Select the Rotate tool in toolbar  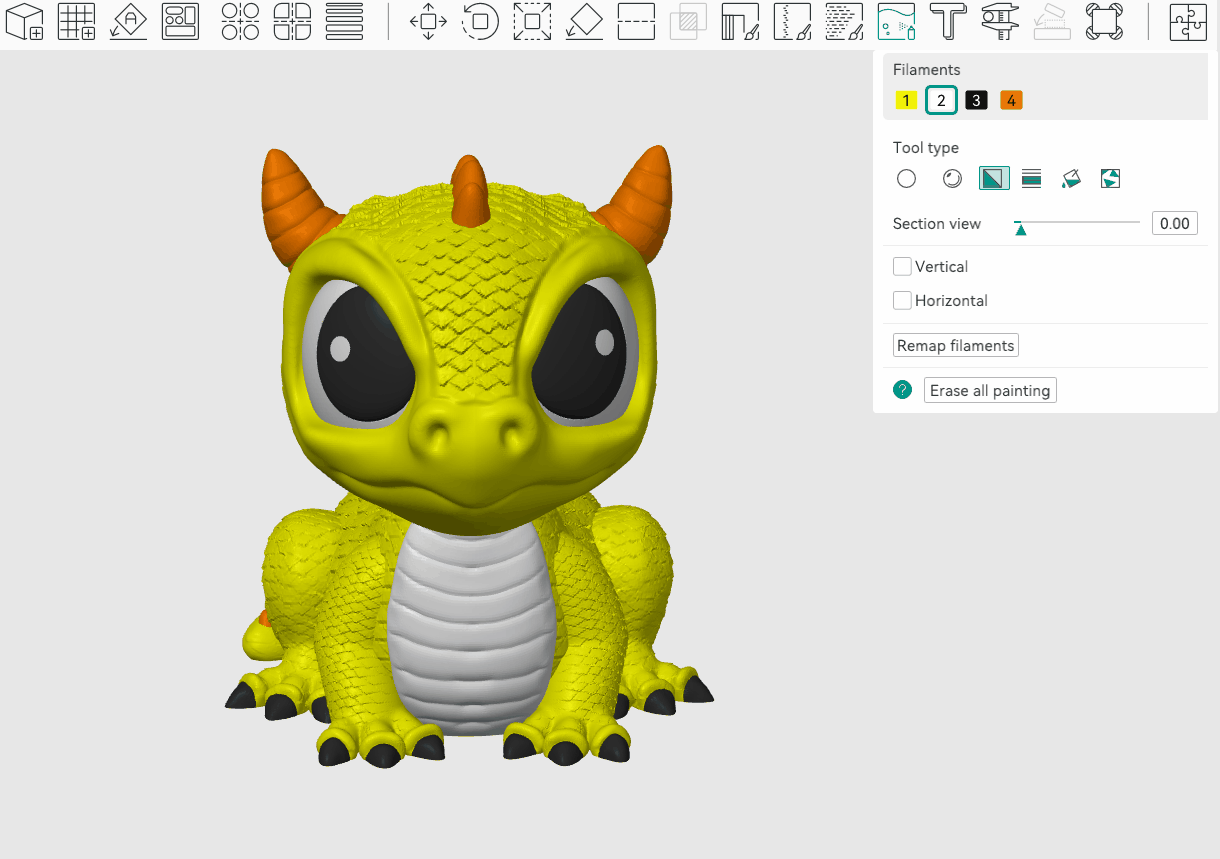click(480, 21)
